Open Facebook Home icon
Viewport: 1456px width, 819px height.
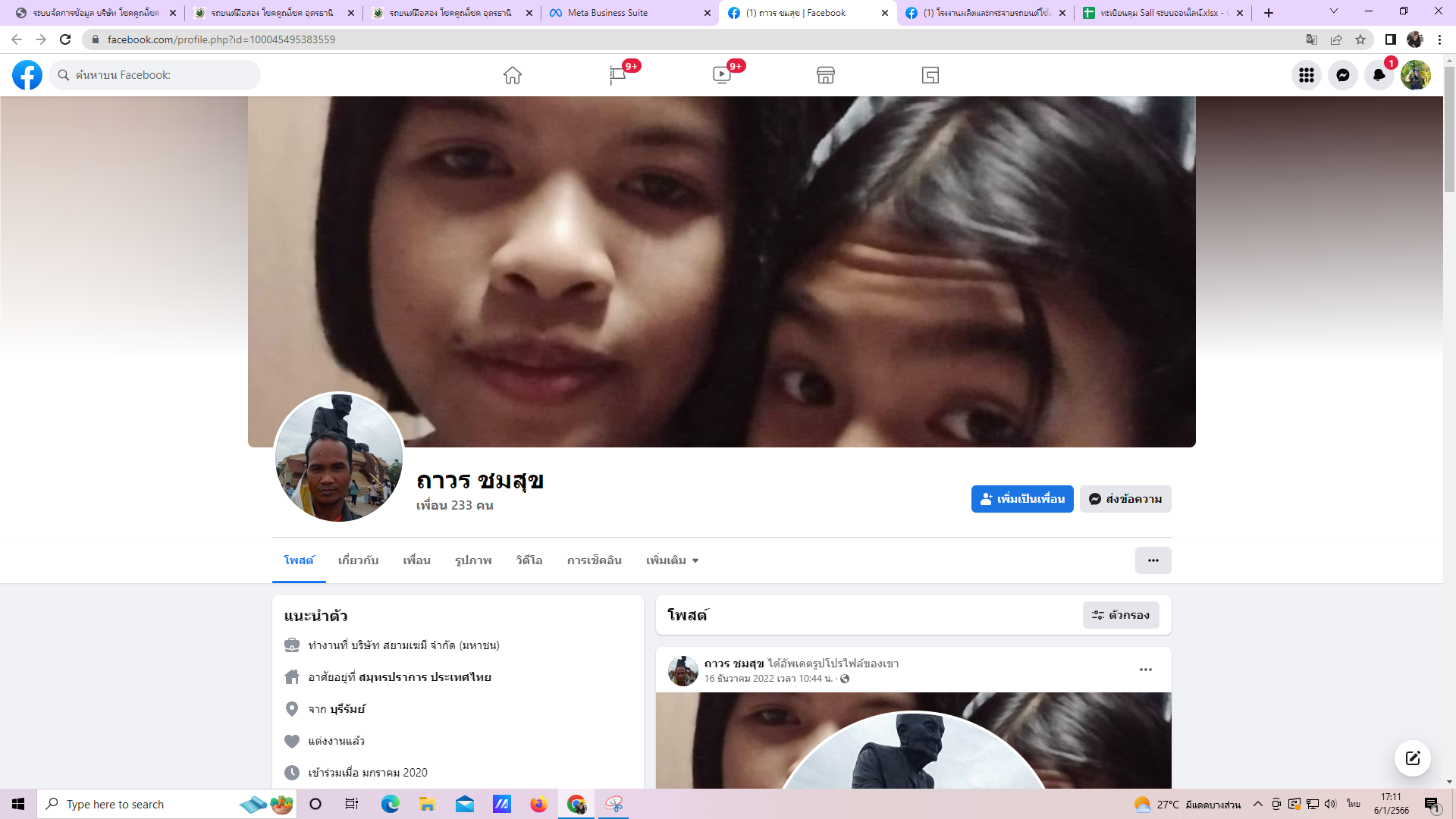(x=513, y=75)
